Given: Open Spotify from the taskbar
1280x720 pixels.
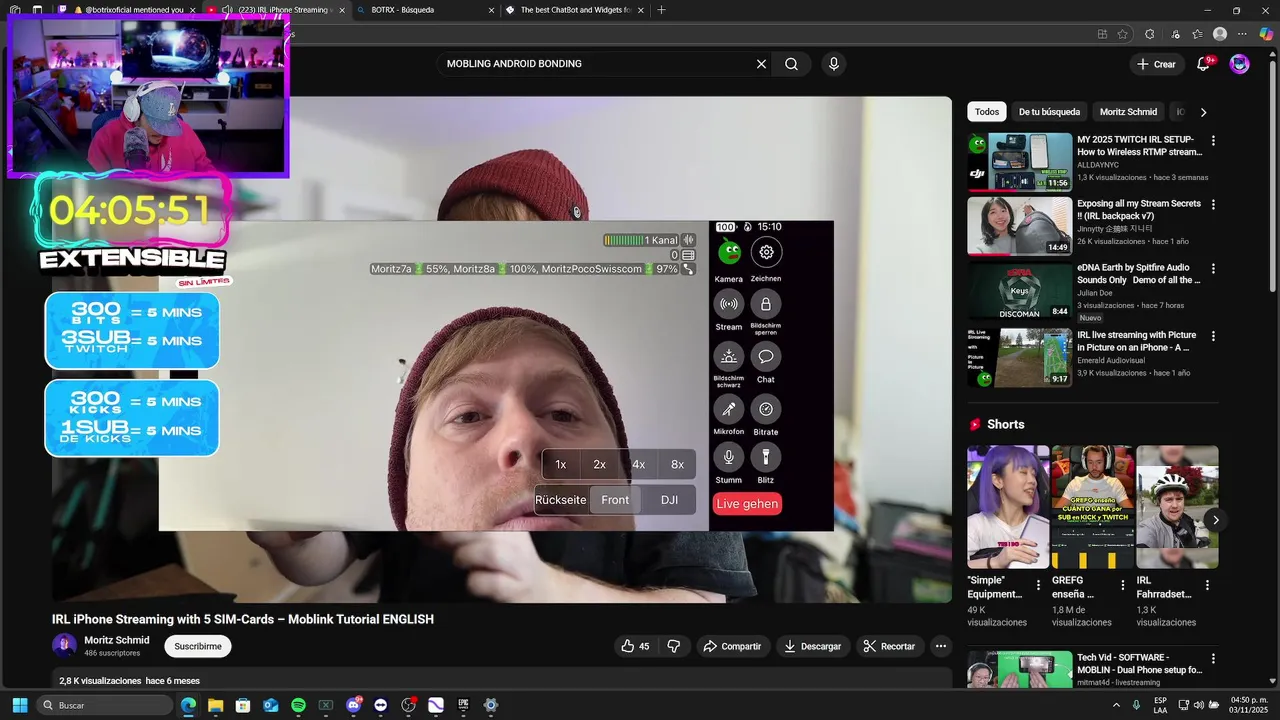Looking at the screenshot, I should point(298,705).
